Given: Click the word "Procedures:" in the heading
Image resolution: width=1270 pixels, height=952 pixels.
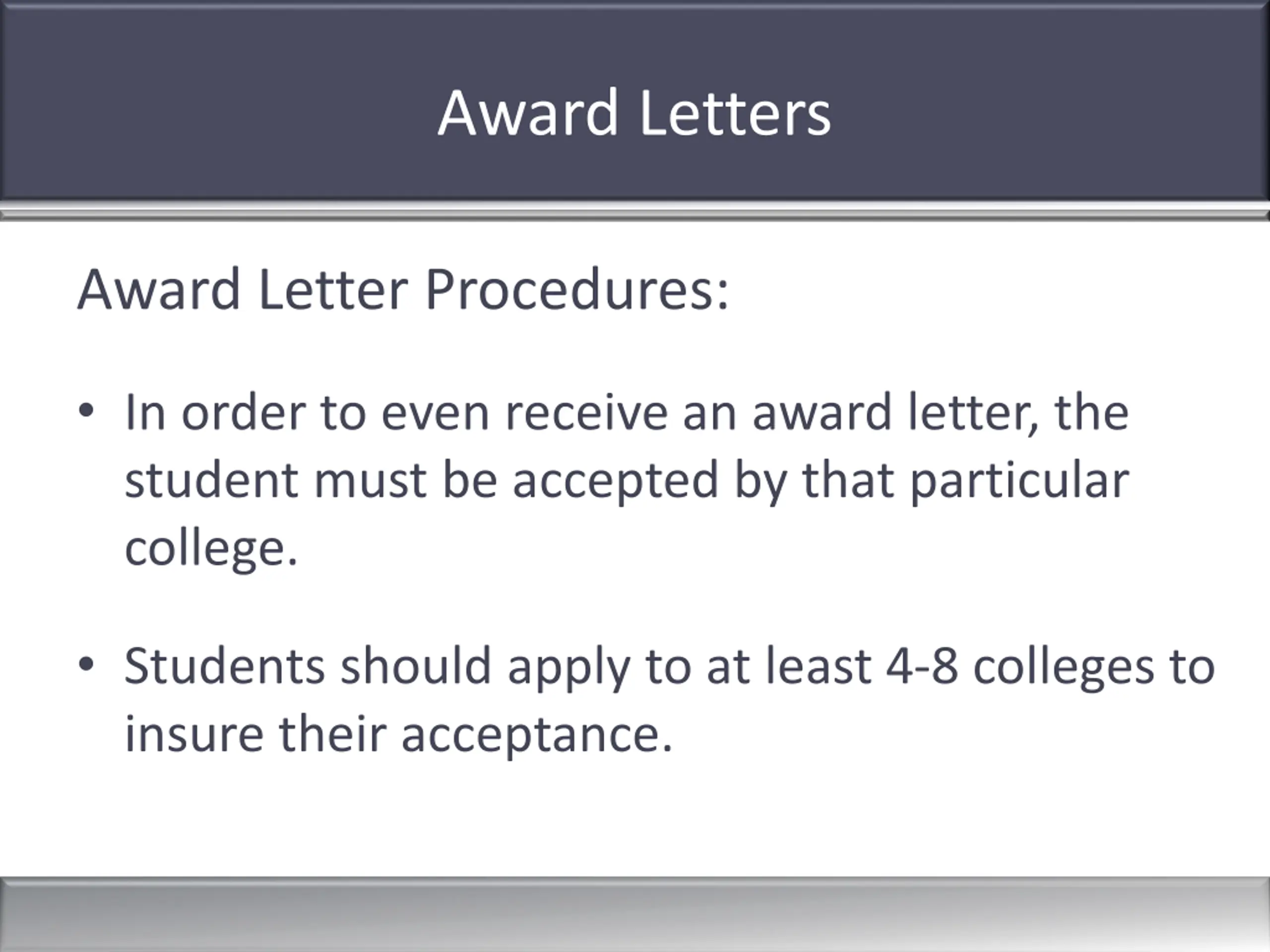Looking at the screenshot, I should (577, 290).
